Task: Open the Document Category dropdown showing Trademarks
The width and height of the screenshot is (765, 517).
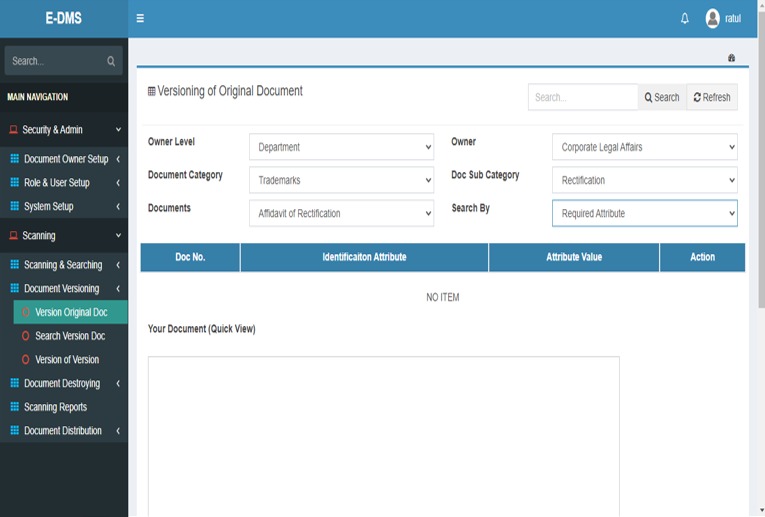Action: coord(342,180)
